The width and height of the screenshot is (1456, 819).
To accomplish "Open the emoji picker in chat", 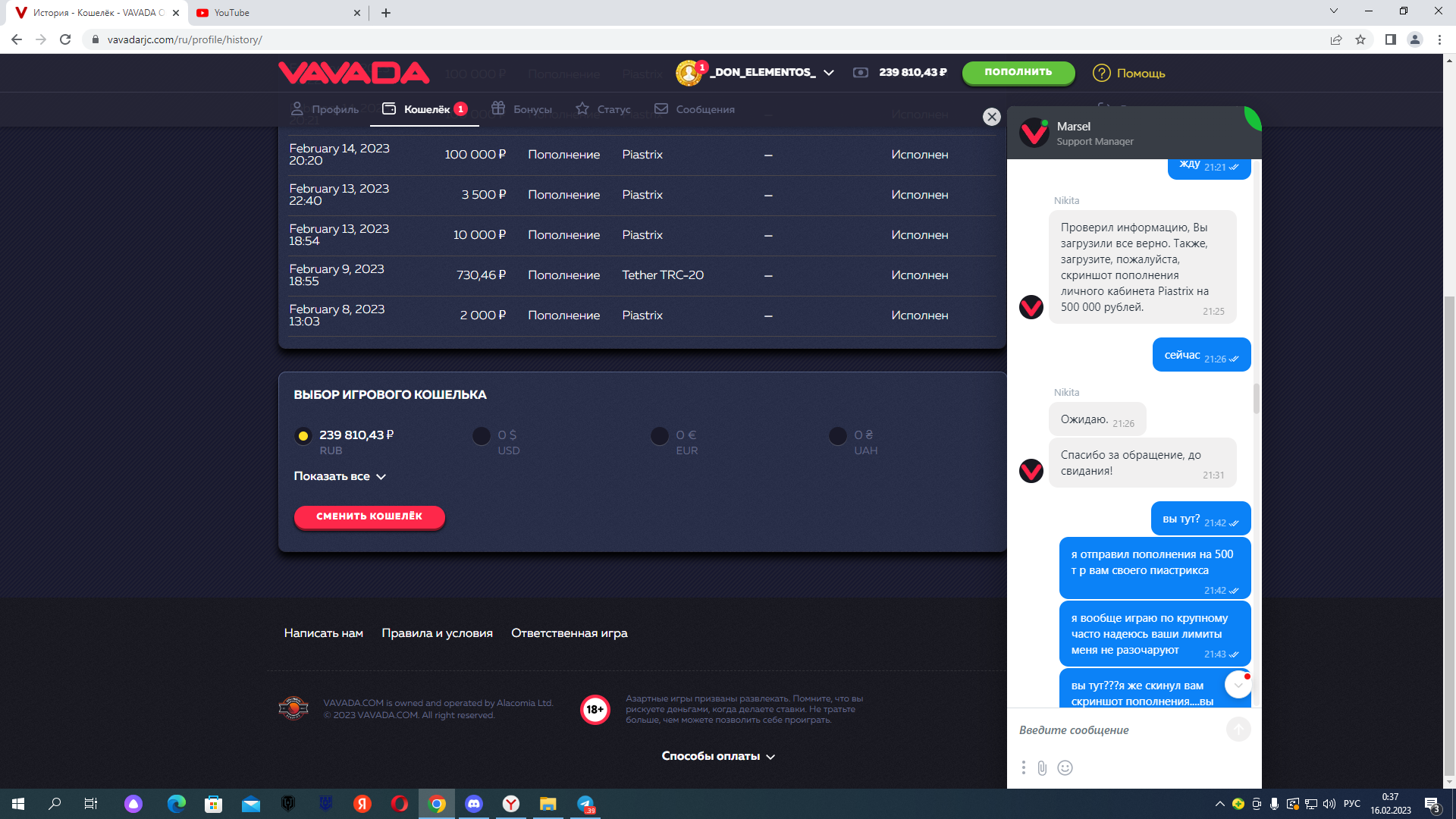I will [1065, 768].
